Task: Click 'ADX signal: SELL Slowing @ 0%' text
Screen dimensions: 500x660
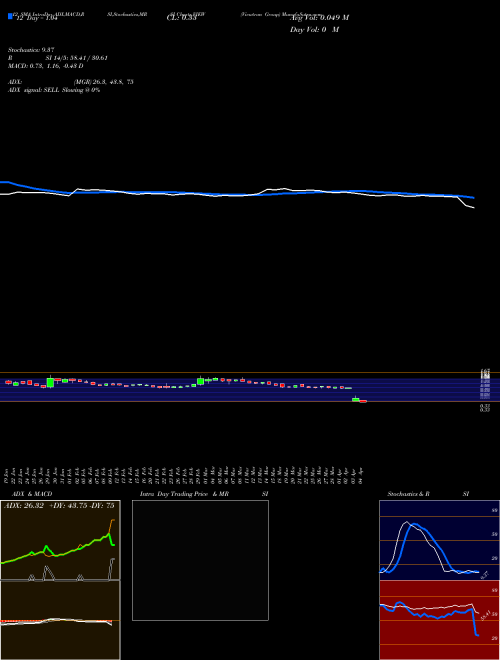Action: [54, 90]
